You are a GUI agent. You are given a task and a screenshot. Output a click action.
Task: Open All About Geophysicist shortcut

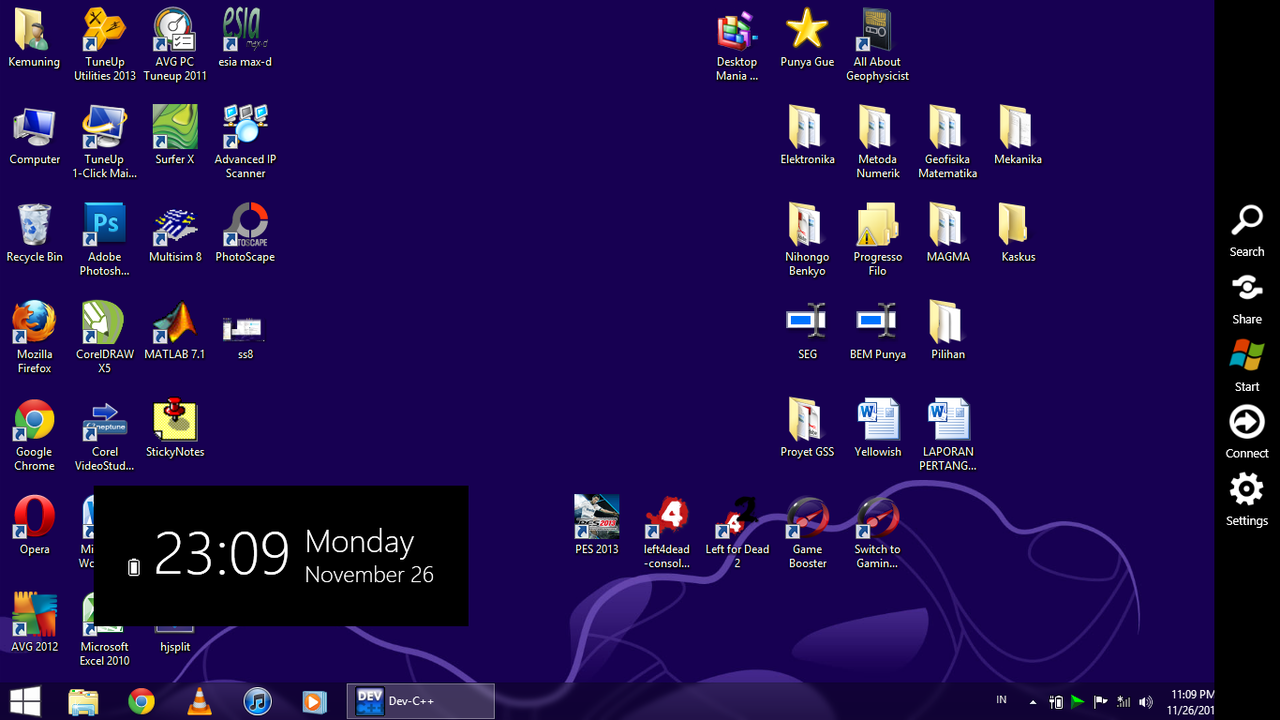tap(877, 45)
